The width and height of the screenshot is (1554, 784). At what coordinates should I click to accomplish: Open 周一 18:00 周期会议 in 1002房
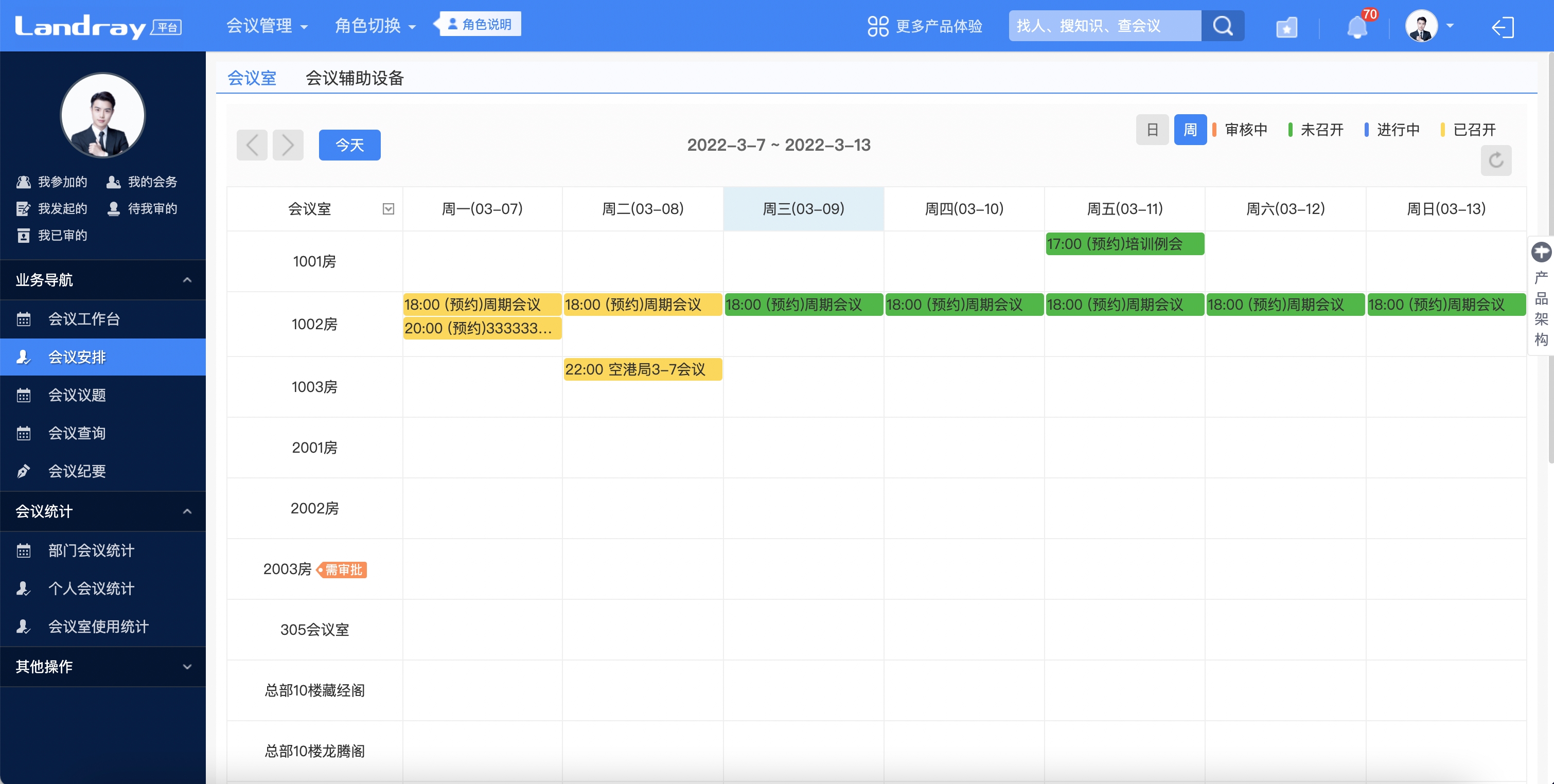[x=483, y=305]
